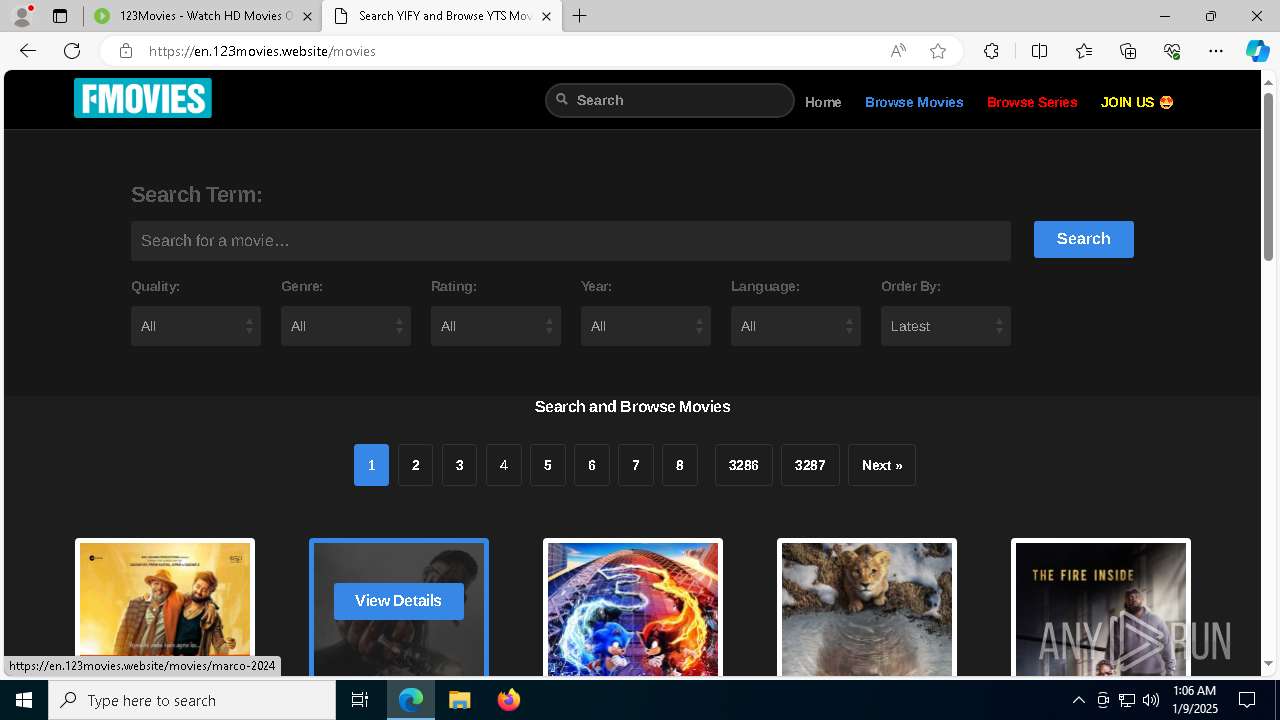Jump to page 8 of results
The height and width of the screenshot is (720, 1280).
(x=679, y=465)
